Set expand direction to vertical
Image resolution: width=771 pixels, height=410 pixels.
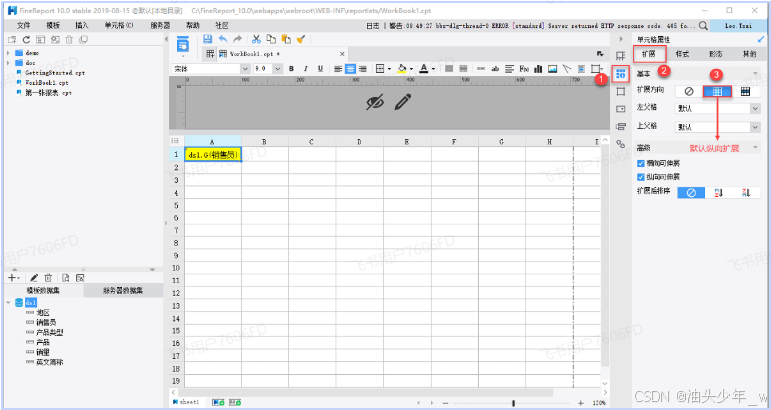pyautogui.click(x=717, y=91)
